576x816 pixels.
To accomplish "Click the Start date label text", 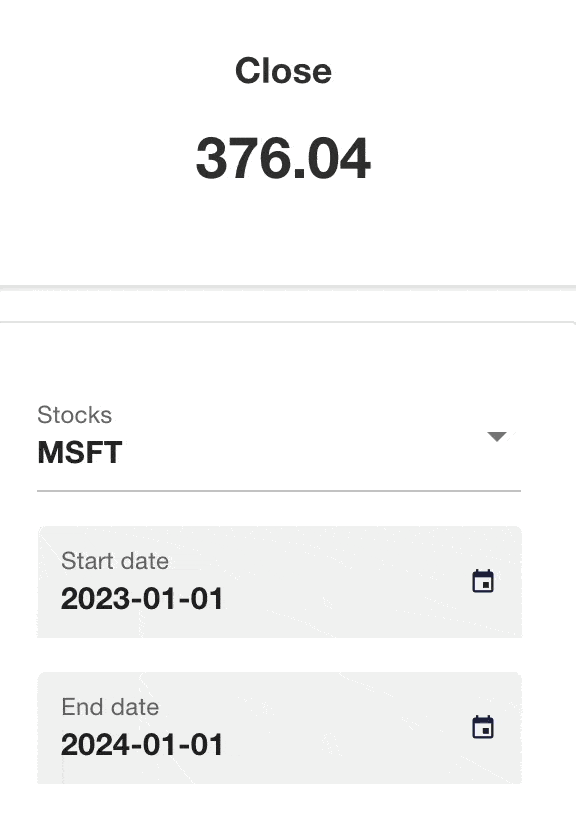I will tap(114, 561).
